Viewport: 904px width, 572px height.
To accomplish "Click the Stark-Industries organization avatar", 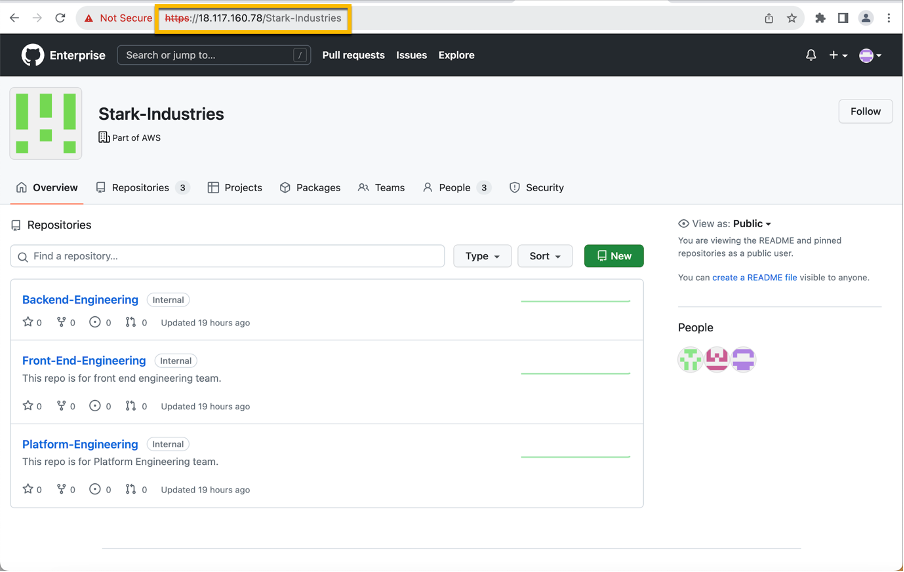I will (46, 123).
